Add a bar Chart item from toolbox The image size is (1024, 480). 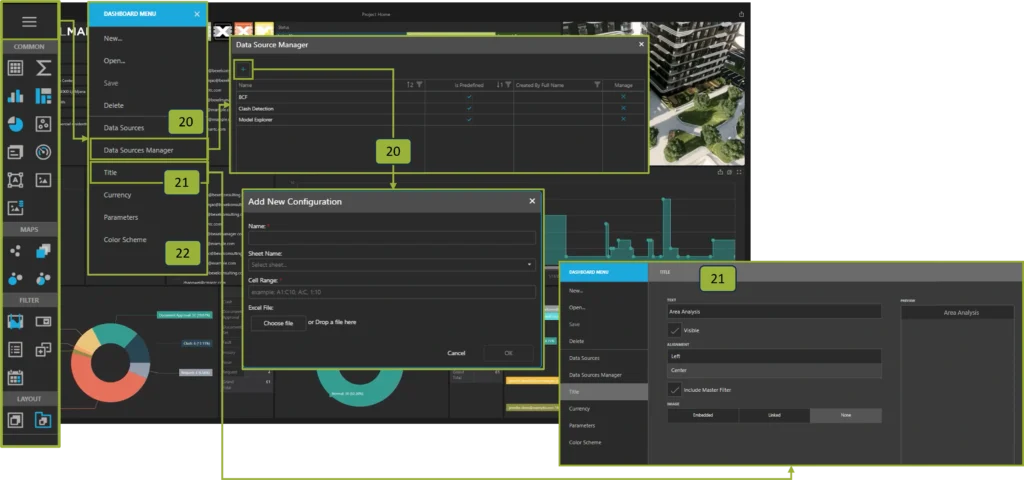tap(16, 96)
